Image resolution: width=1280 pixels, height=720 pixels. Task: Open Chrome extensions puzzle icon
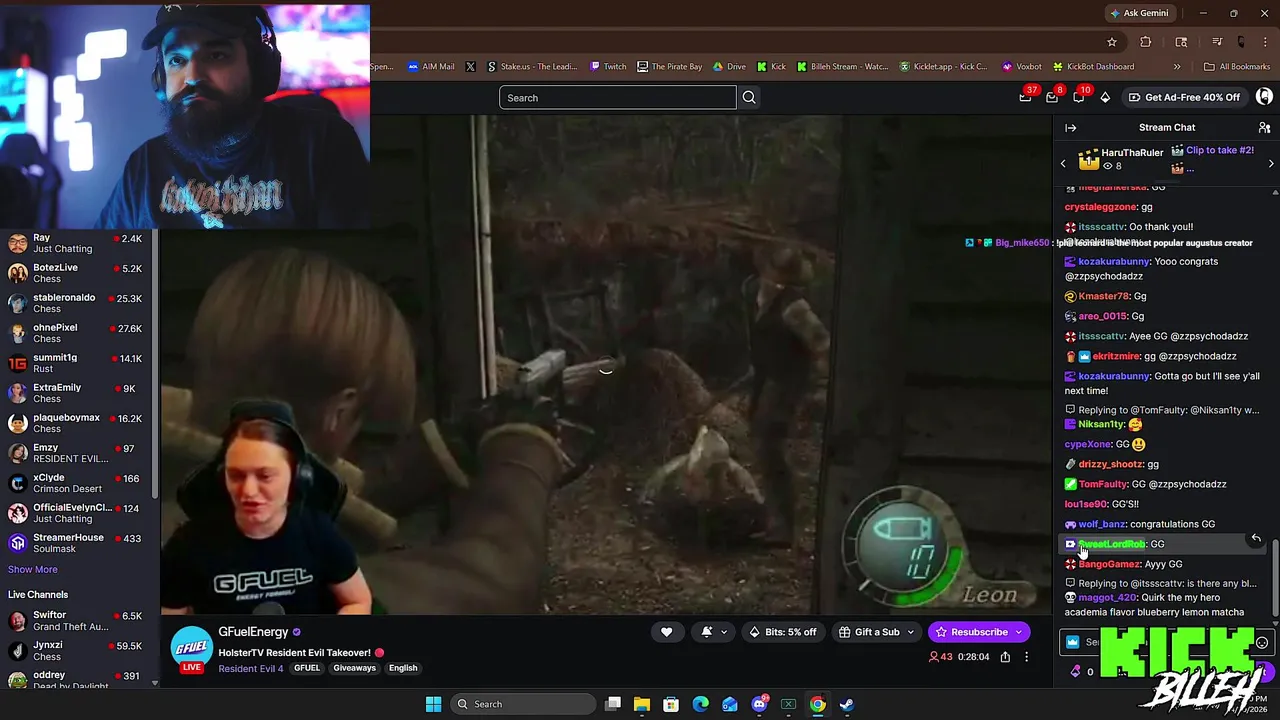coord(1146,42)
